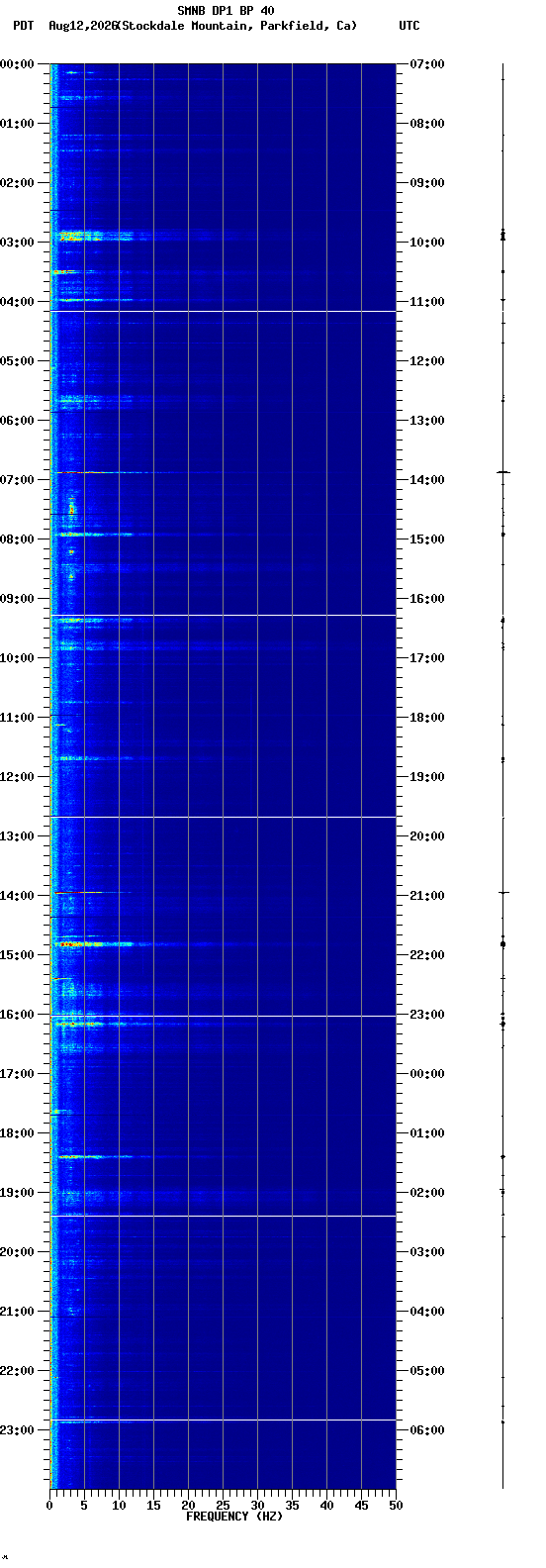Click the "10" frequency tick label
Screen dimensions: 546x1568
[119, 1506]
